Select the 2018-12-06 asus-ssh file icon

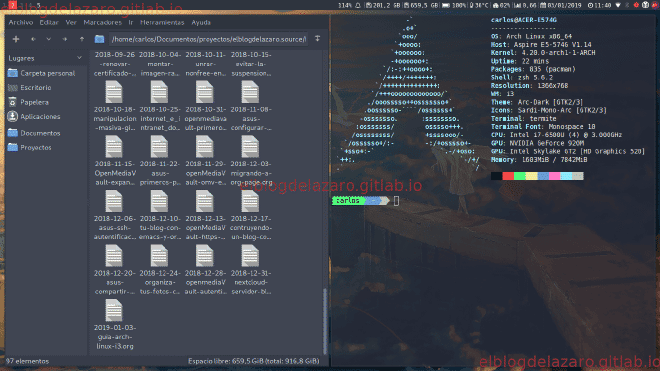click(x=114, y=201)
